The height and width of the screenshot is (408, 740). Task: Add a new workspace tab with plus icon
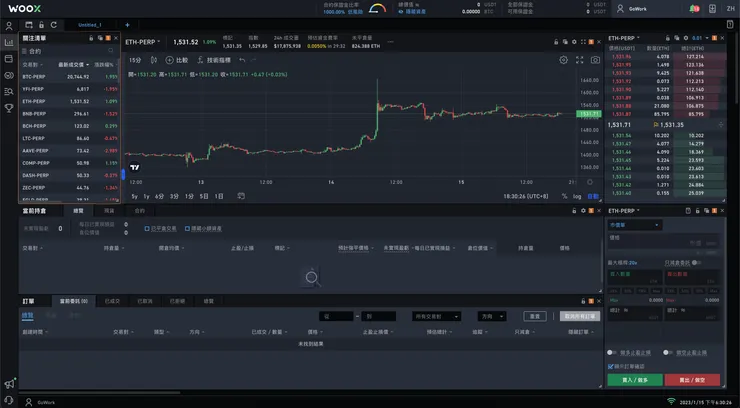point(127,25)
